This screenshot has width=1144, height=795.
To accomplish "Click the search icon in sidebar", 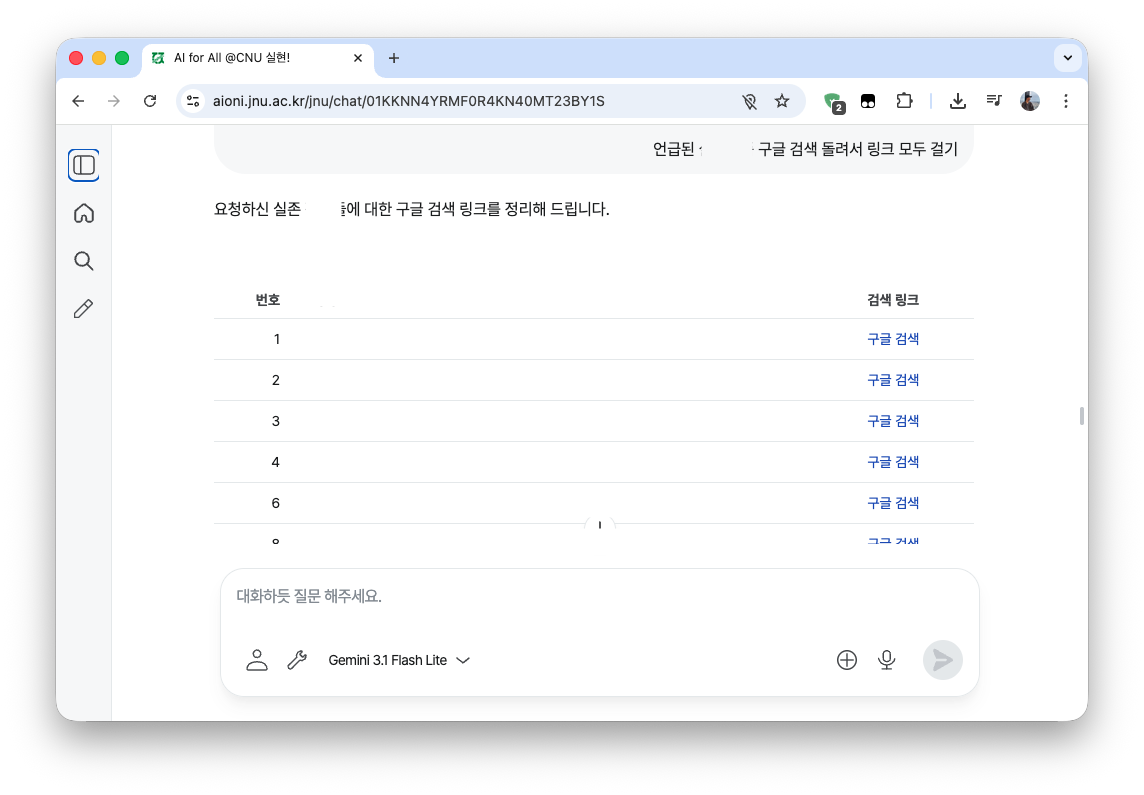I will [x=84, y=261].
